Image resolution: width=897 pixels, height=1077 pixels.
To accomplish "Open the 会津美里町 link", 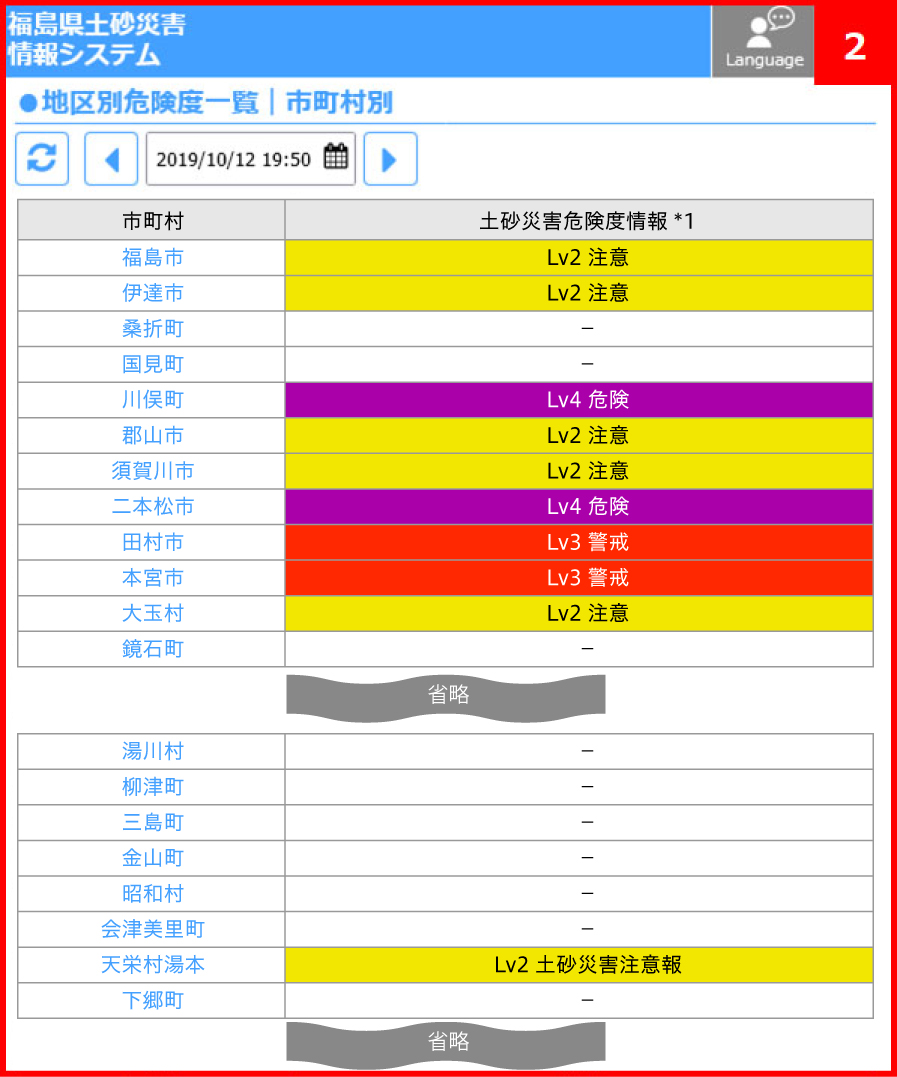I will [x=152, y=929].
